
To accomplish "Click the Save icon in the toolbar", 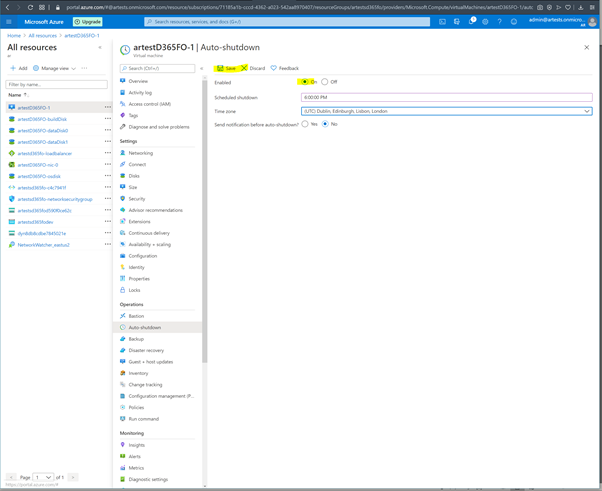I will [221, 68].
